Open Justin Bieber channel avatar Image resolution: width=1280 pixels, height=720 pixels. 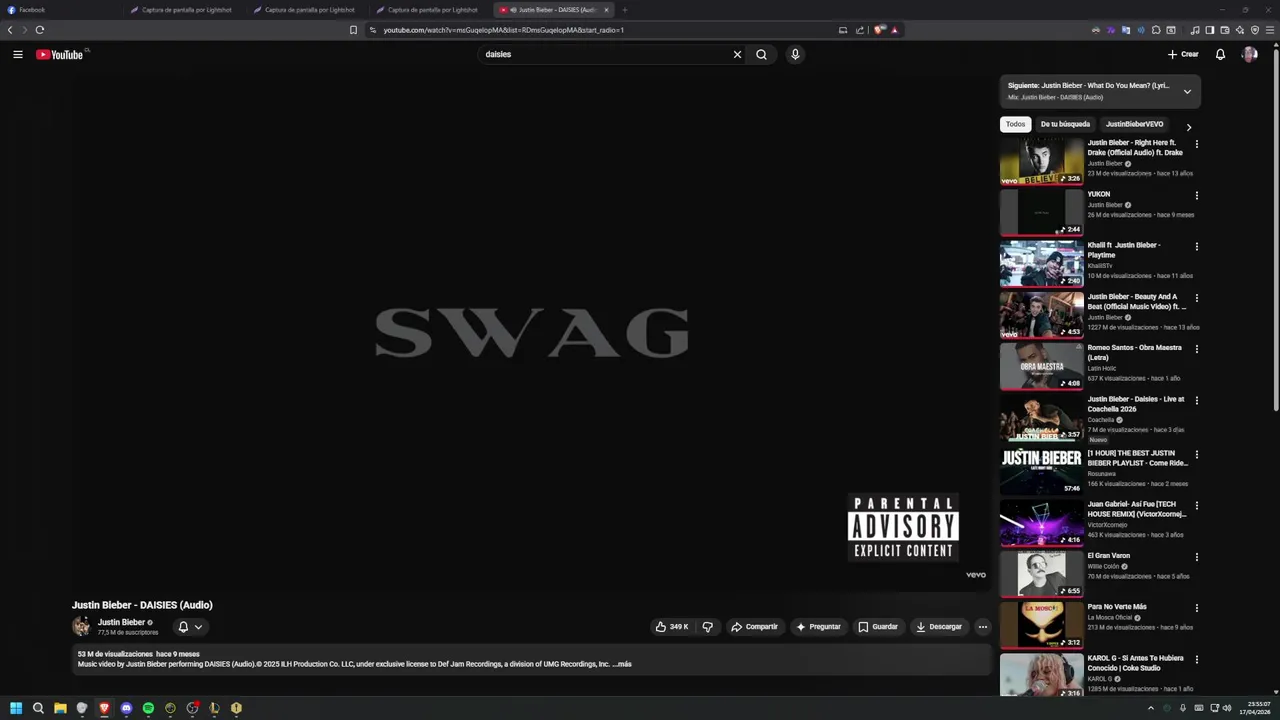(81, 627)
